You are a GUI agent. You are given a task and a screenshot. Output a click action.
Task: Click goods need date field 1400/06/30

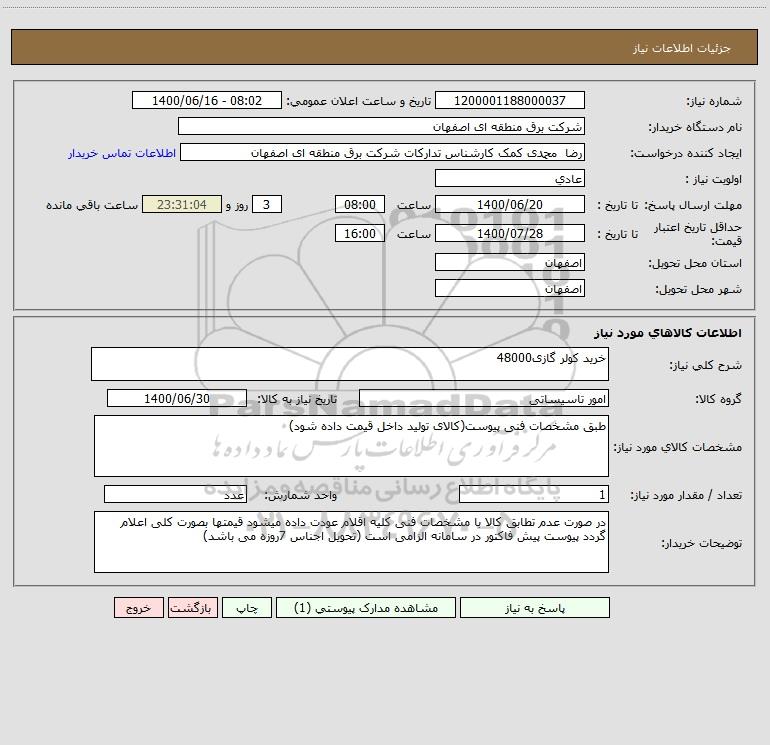(x=177, y=398)
